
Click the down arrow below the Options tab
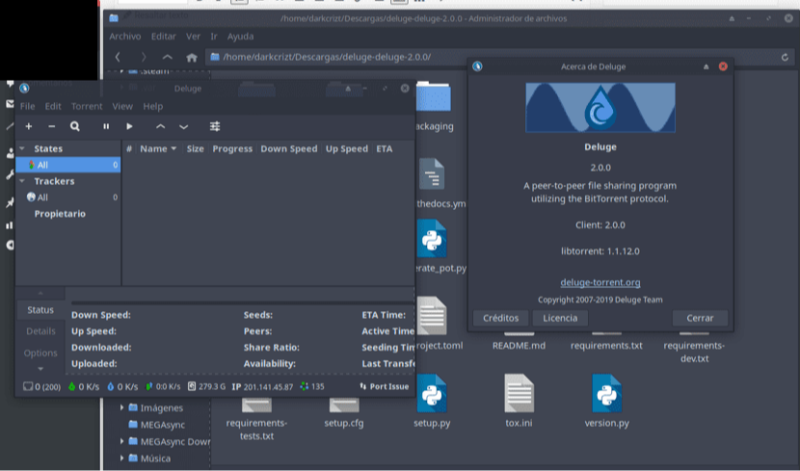40,368
